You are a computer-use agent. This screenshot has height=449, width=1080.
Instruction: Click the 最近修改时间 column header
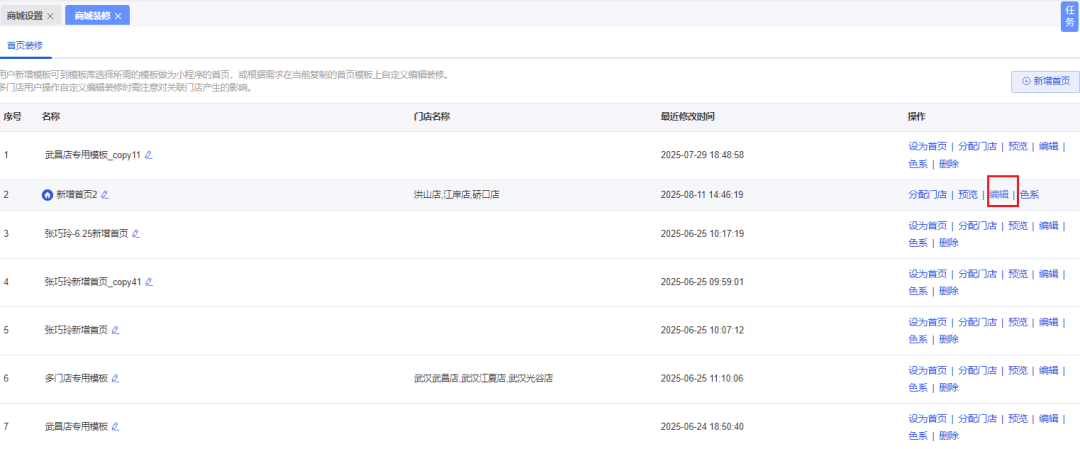click(687, 116)
